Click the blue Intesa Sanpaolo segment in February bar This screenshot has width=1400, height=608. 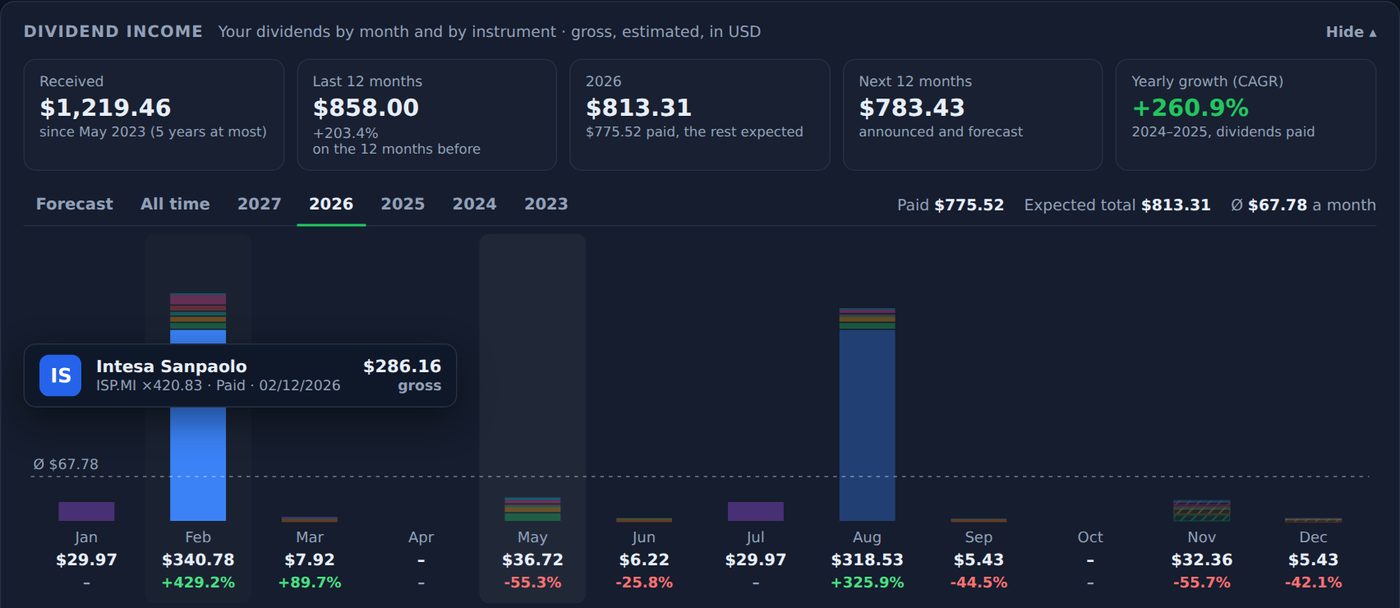(198, 425)
